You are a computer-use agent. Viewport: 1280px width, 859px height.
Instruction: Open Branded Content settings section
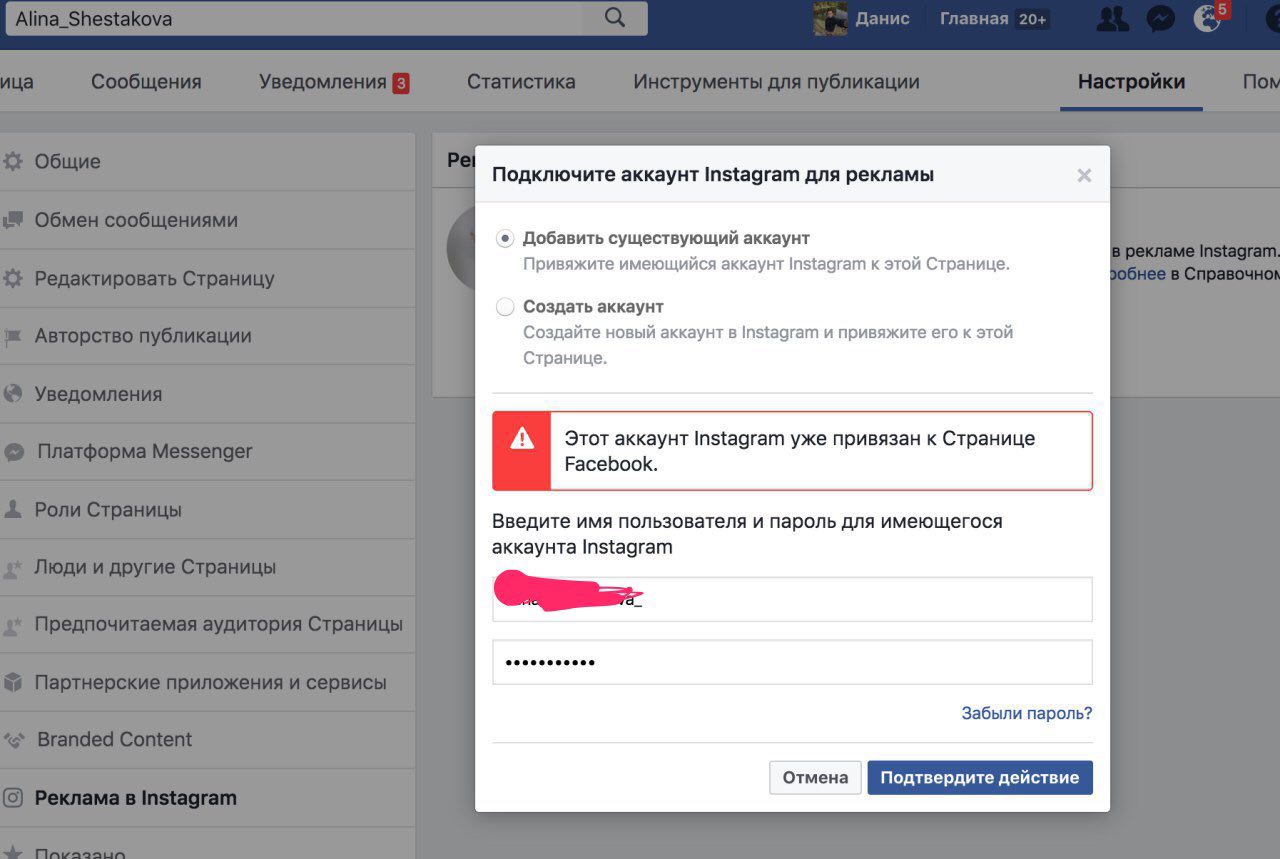207,740
